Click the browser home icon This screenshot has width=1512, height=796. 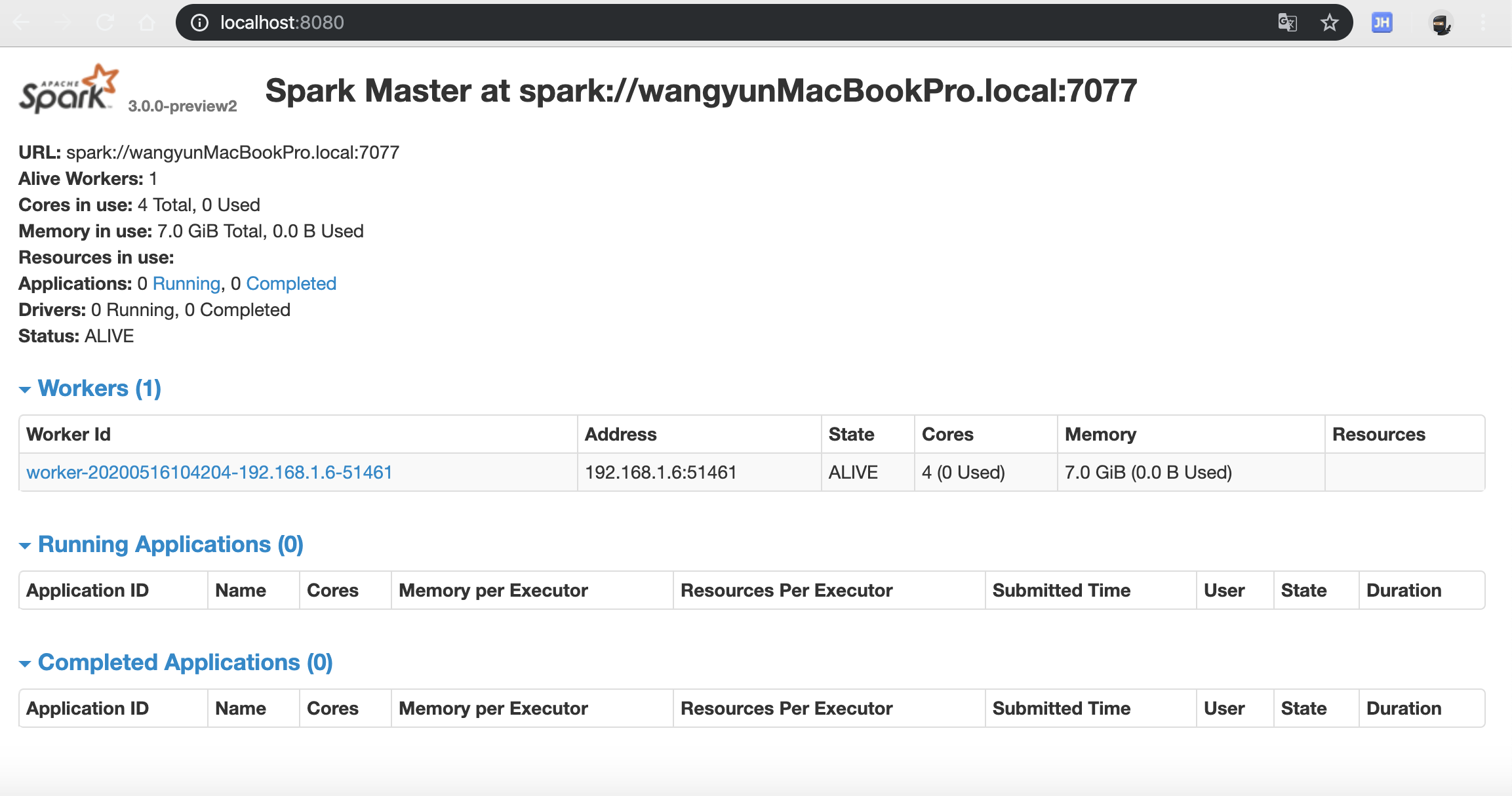pos(146,22)
